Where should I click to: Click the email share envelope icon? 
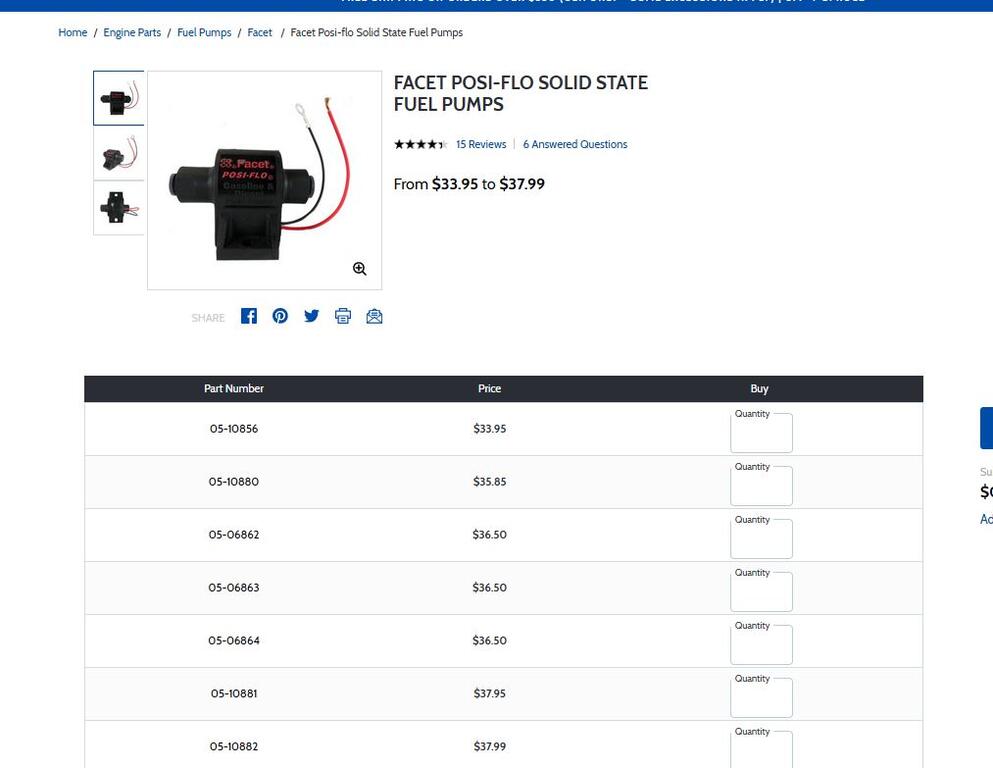374,316
